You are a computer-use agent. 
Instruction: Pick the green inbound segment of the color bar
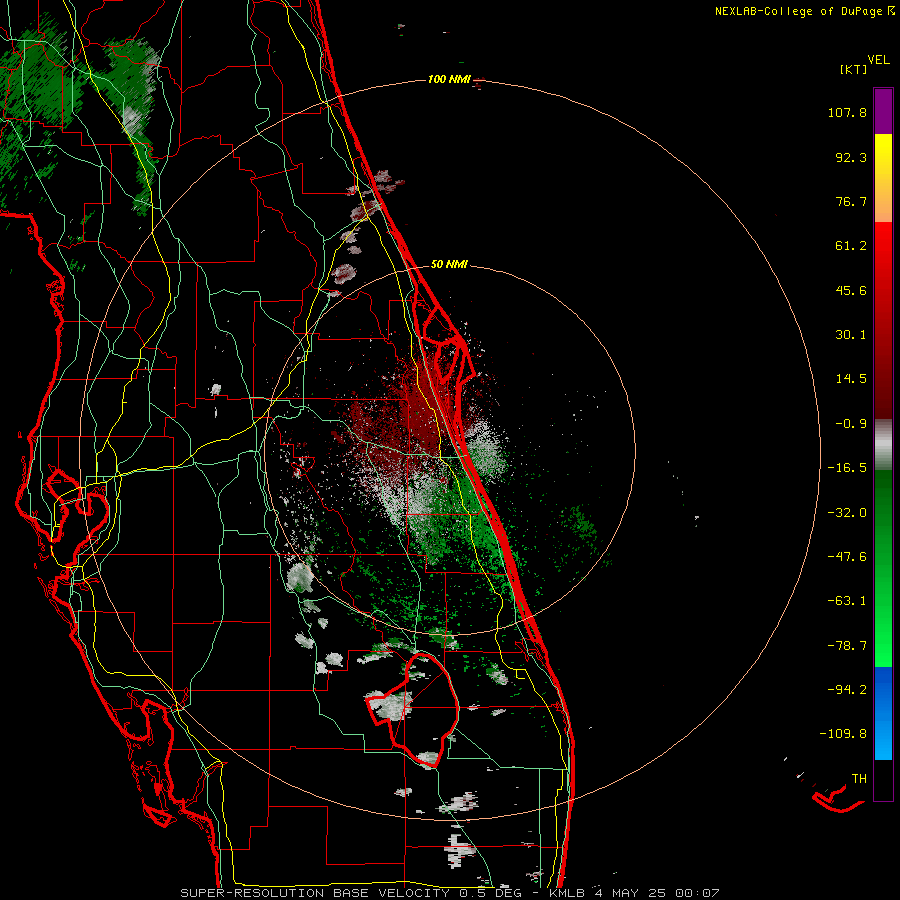coord(883,568)
